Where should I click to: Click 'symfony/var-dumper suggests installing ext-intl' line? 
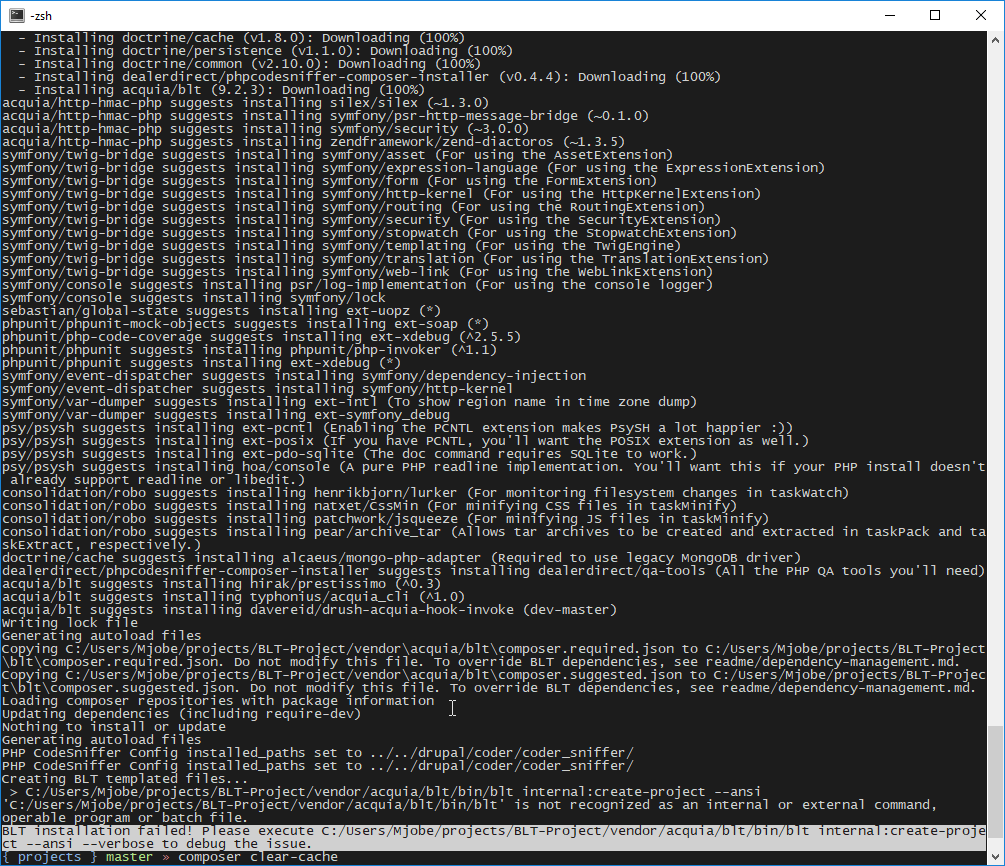coord(349,402)
